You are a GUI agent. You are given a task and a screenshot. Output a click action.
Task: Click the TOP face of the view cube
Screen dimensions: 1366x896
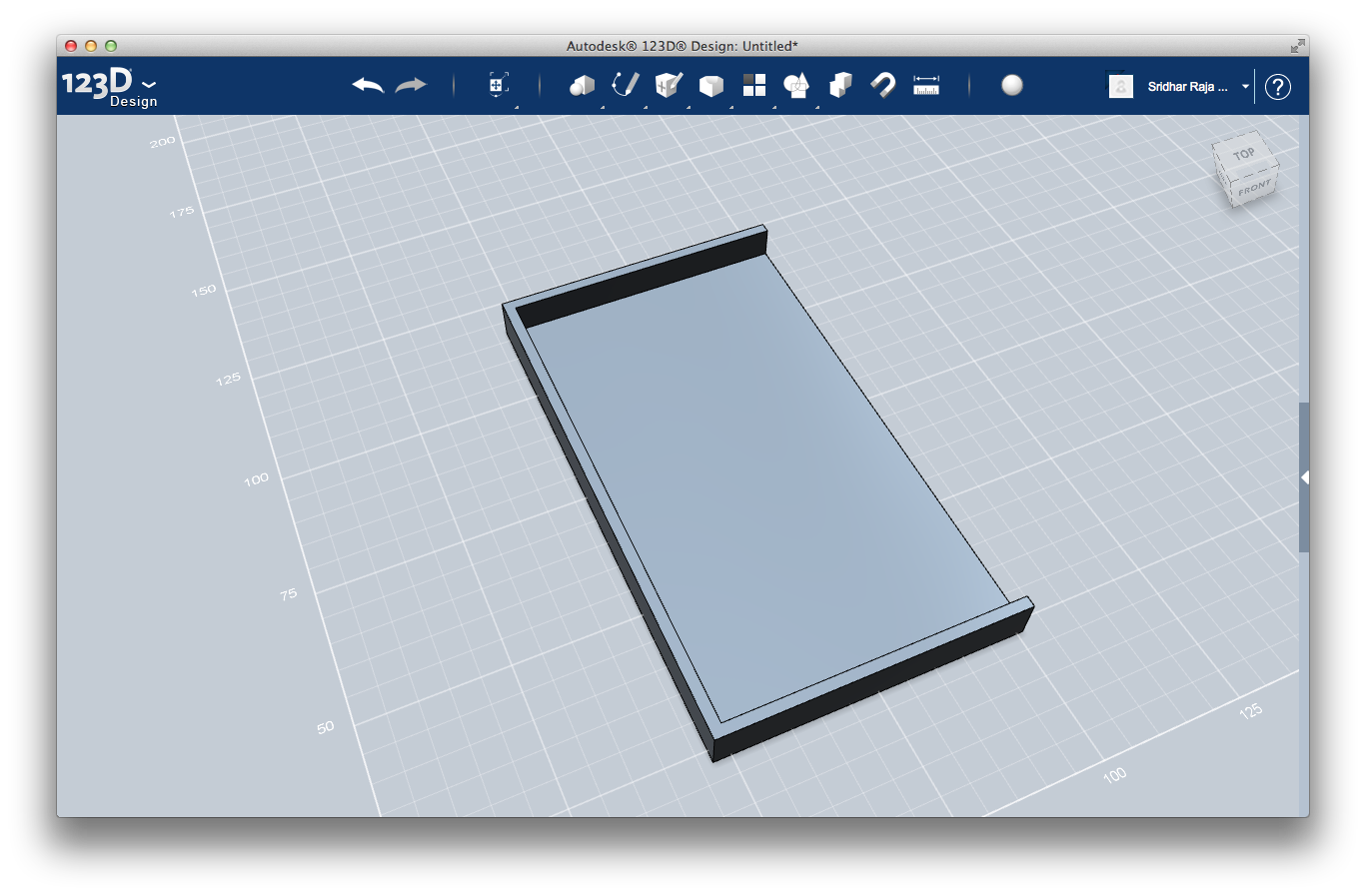(x=1243, y=153)
